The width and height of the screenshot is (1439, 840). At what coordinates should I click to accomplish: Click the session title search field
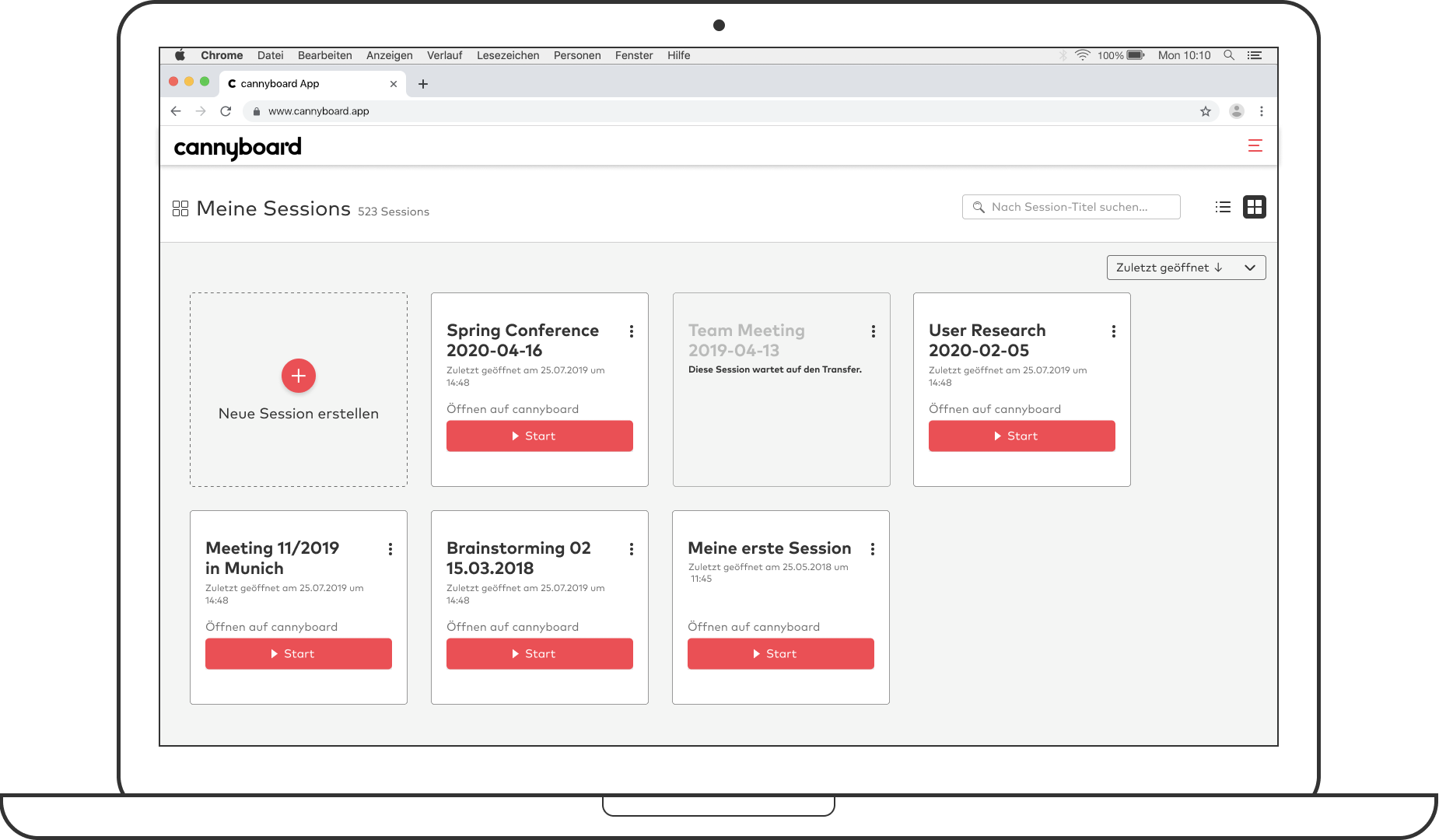tap(1070, 207)
